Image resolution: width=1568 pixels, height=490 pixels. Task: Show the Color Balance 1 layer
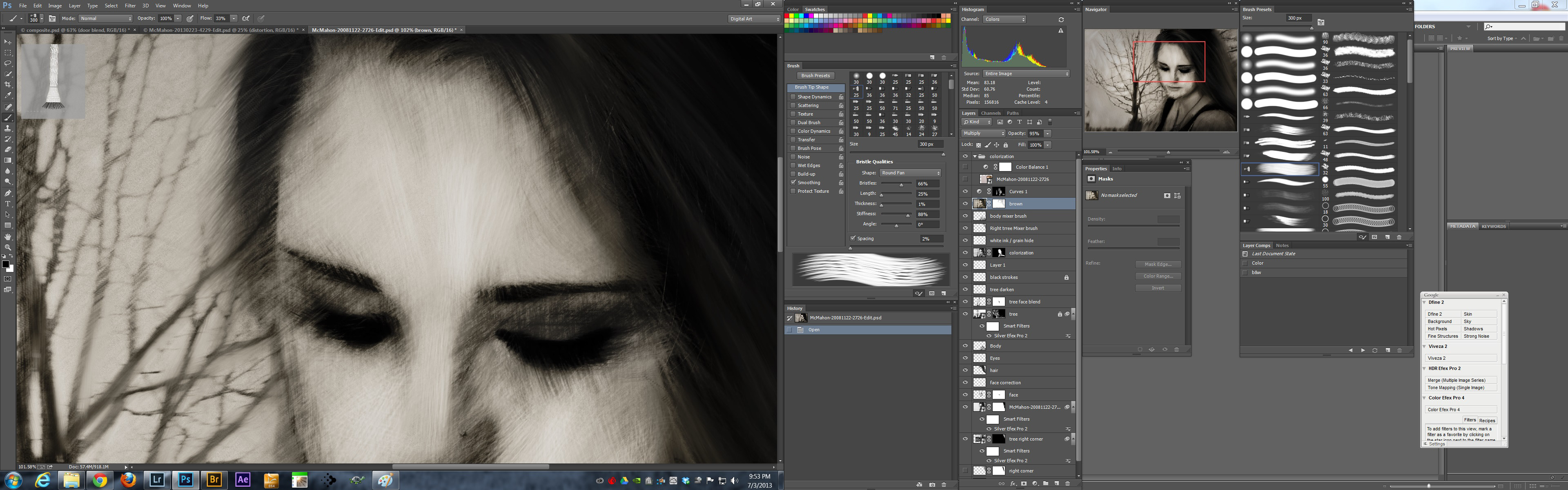coord(965,167)
